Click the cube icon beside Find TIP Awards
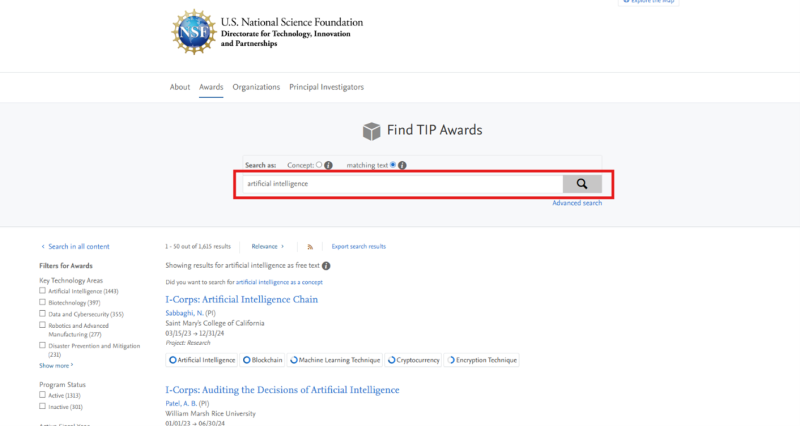Viewport: 800px width, 426px height. coord(371,131)
